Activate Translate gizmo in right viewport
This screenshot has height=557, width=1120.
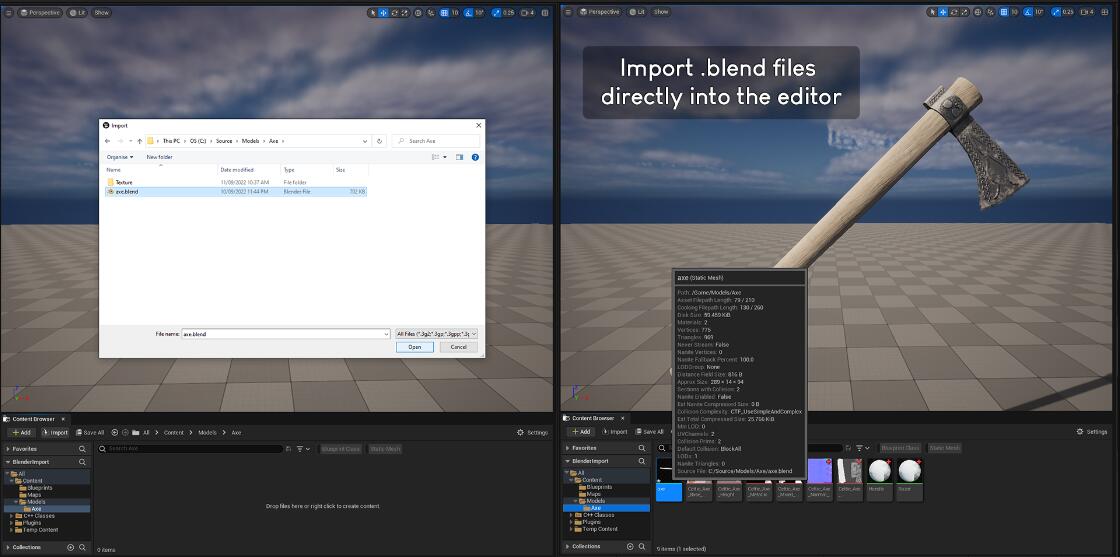[x=943, y=12]
